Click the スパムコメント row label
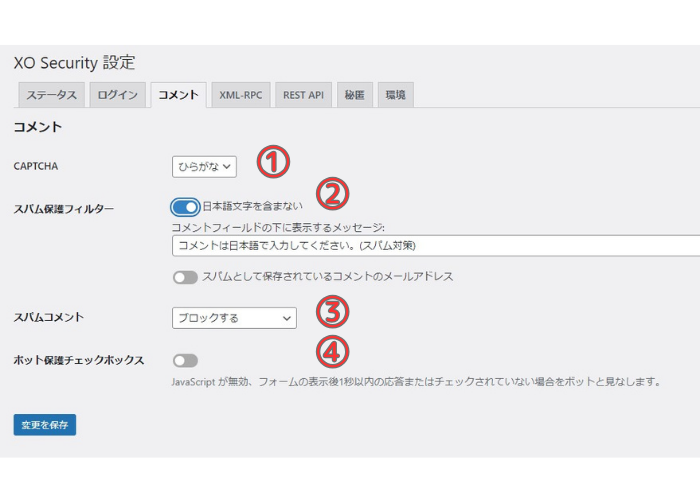700x500 pixels. [x=49, y=317]
